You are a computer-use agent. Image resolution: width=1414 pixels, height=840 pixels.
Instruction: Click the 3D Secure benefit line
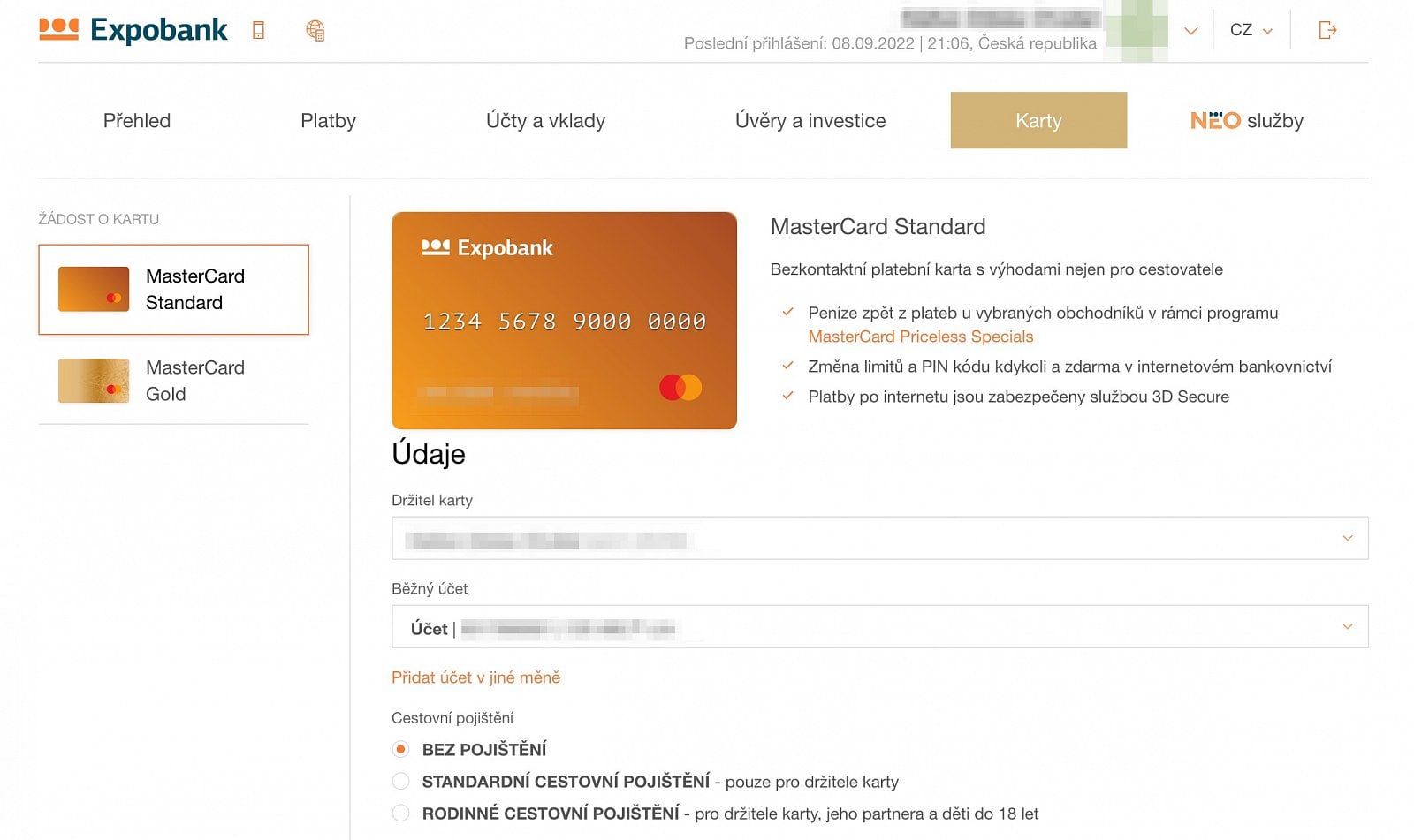(x=1018, y=397)
